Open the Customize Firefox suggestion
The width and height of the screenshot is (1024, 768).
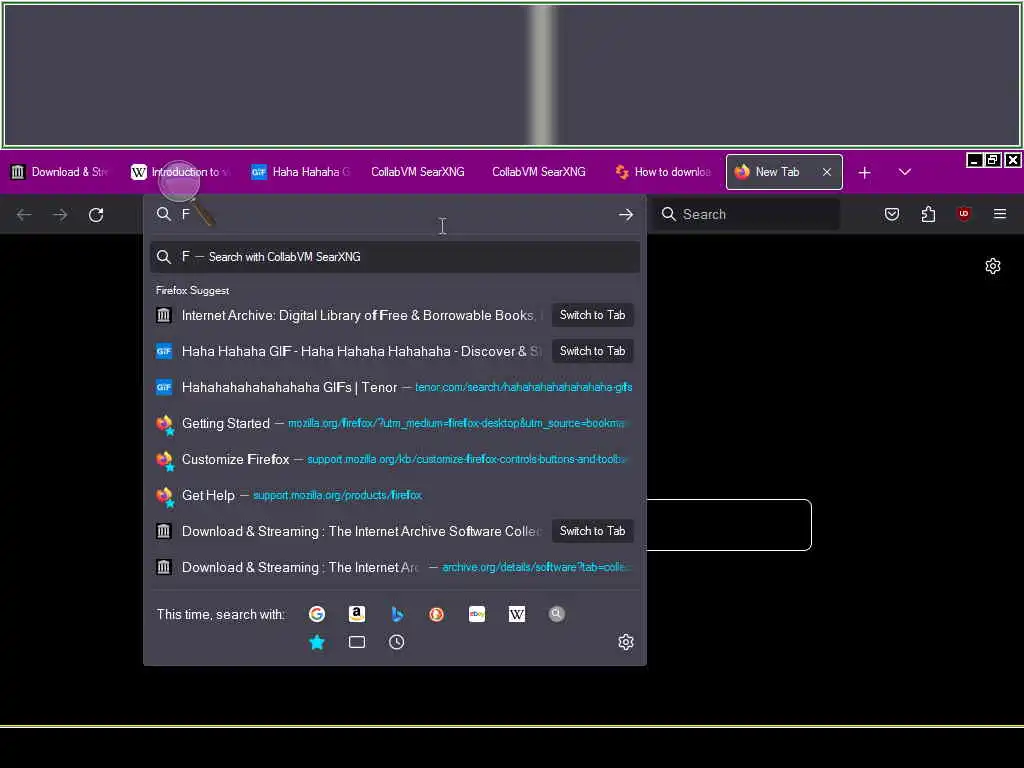(394, 459)
